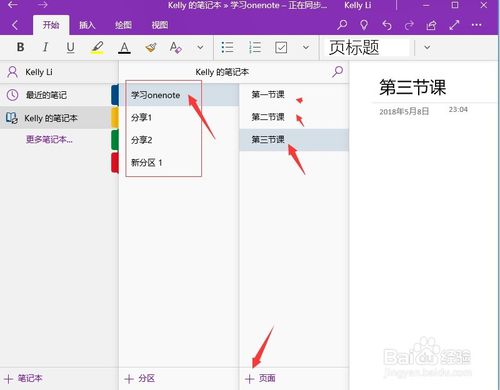Toggle italic formatting
500x390 pixels.
tap(45, 47)
